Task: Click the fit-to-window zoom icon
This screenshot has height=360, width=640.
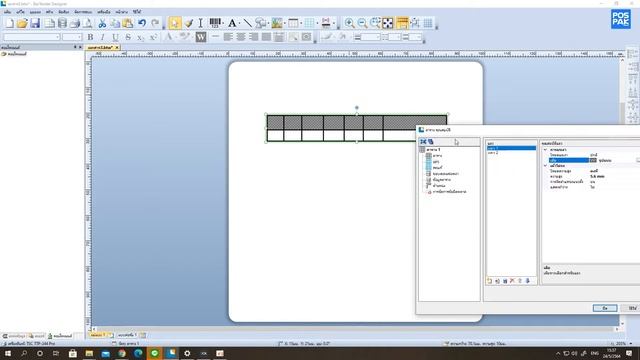Action: tap(388, 23)
